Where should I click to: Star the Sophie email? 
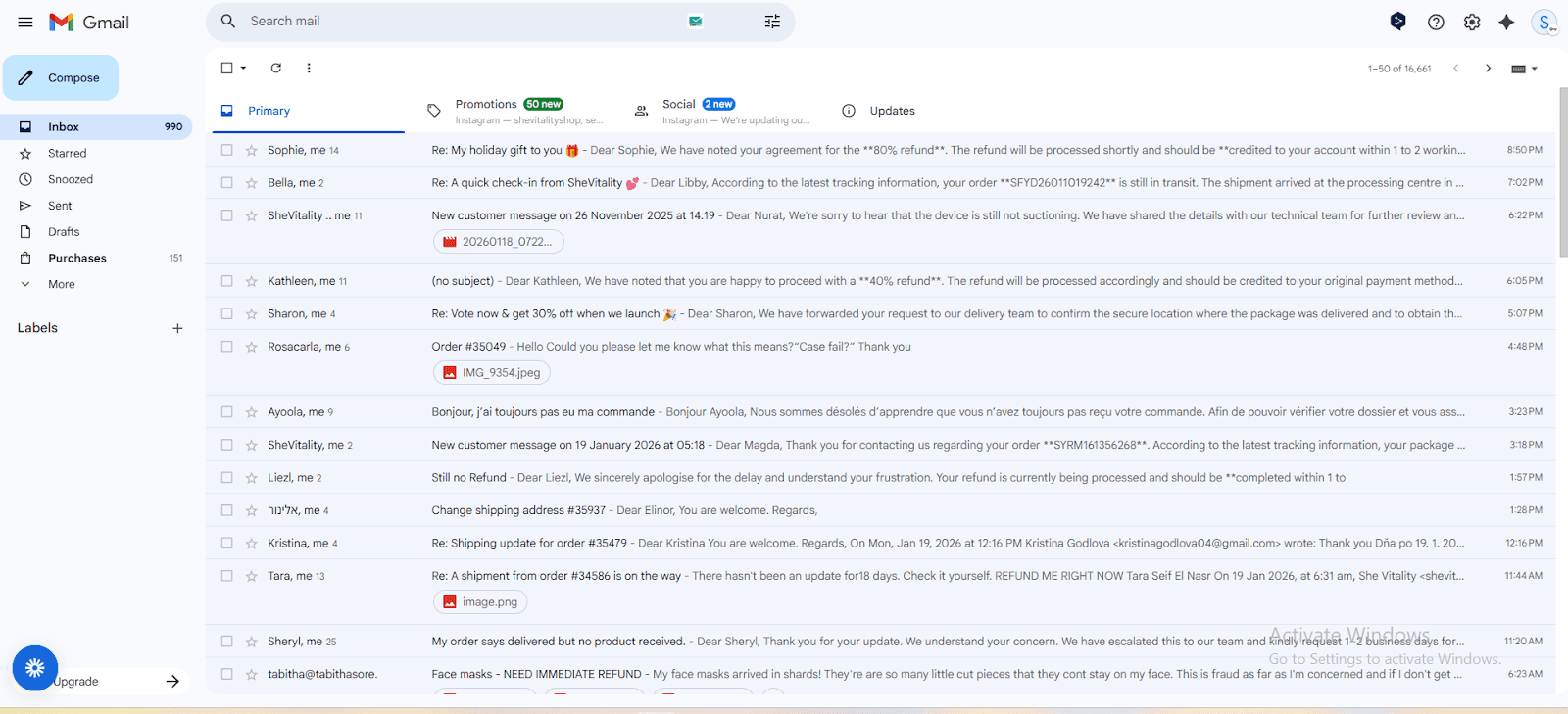(251, 150)
